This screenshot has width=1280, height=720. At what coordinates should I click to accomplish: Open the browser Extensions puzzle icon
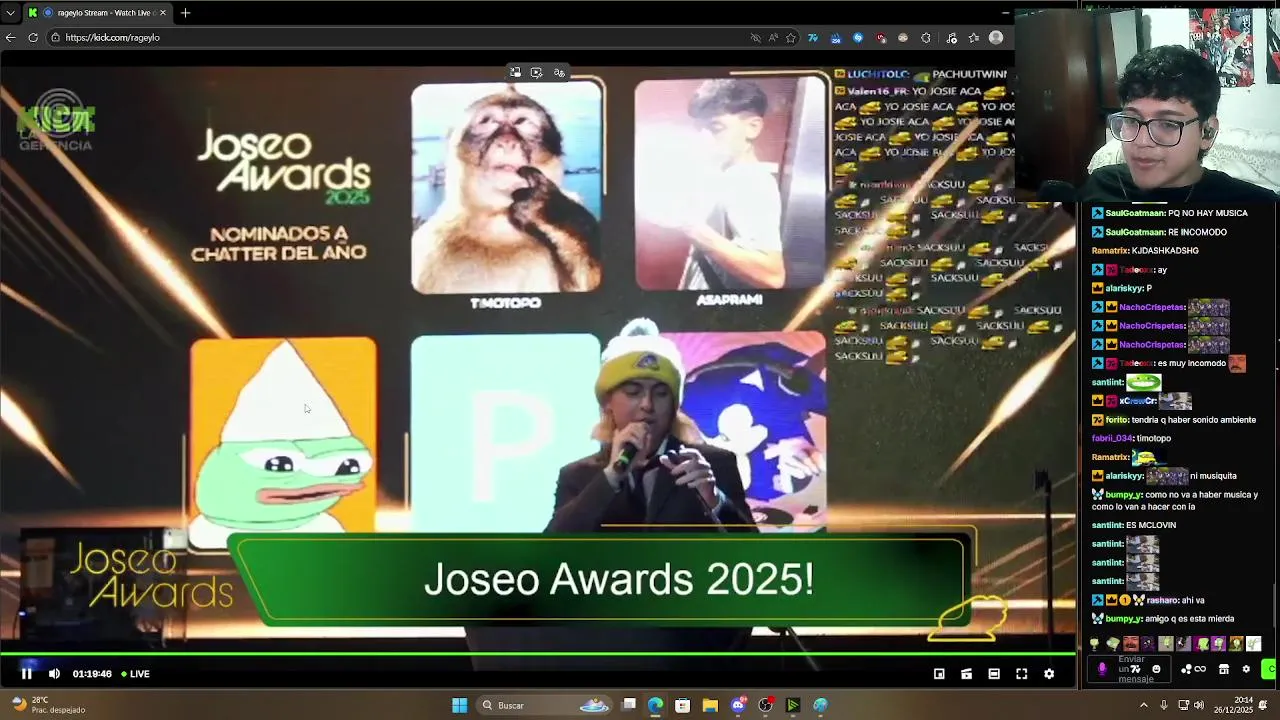[926, 38]
